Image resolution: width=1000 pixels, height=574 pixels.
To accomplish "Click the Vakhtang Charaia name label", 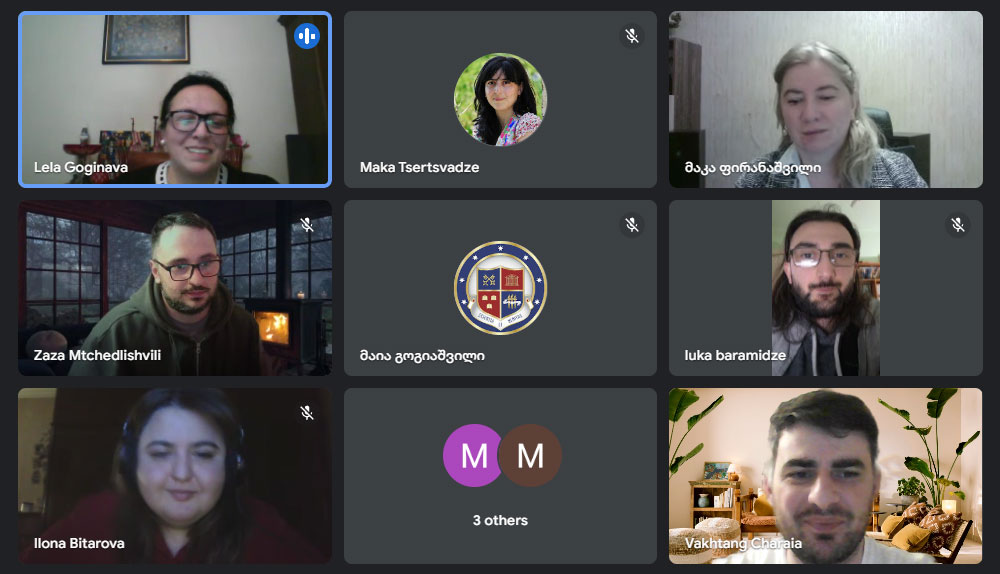I will (x=743, y=543).
